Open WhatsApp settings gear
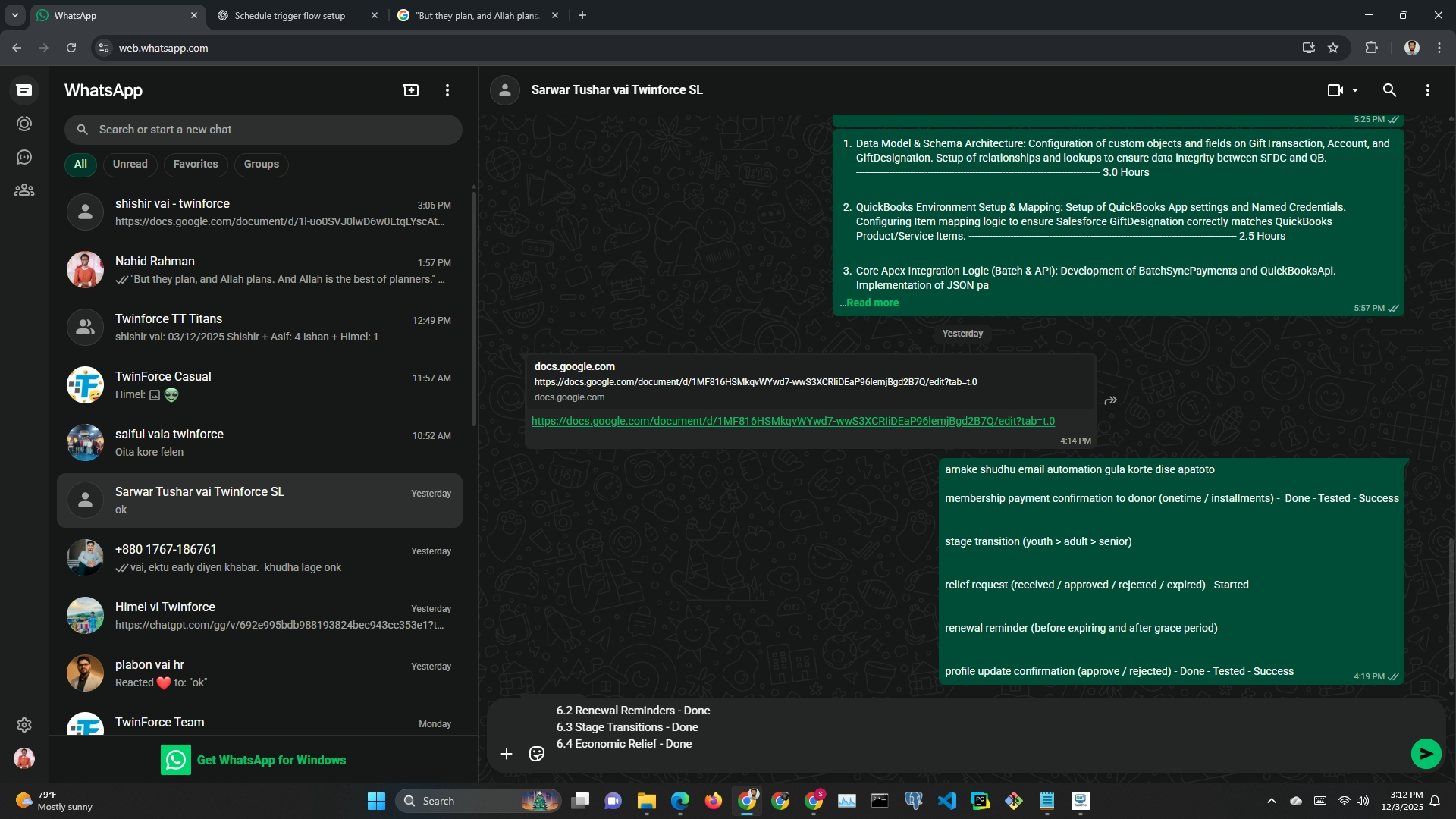 point(24,725)
